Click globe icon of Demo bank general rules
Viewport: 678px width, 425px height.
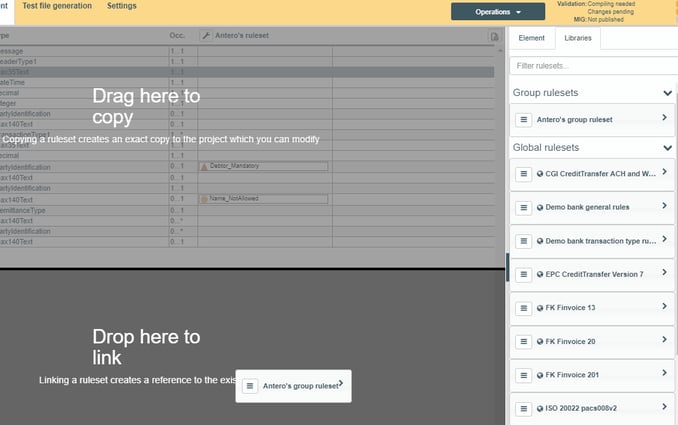pyautogui.click(x=540, y=208)
